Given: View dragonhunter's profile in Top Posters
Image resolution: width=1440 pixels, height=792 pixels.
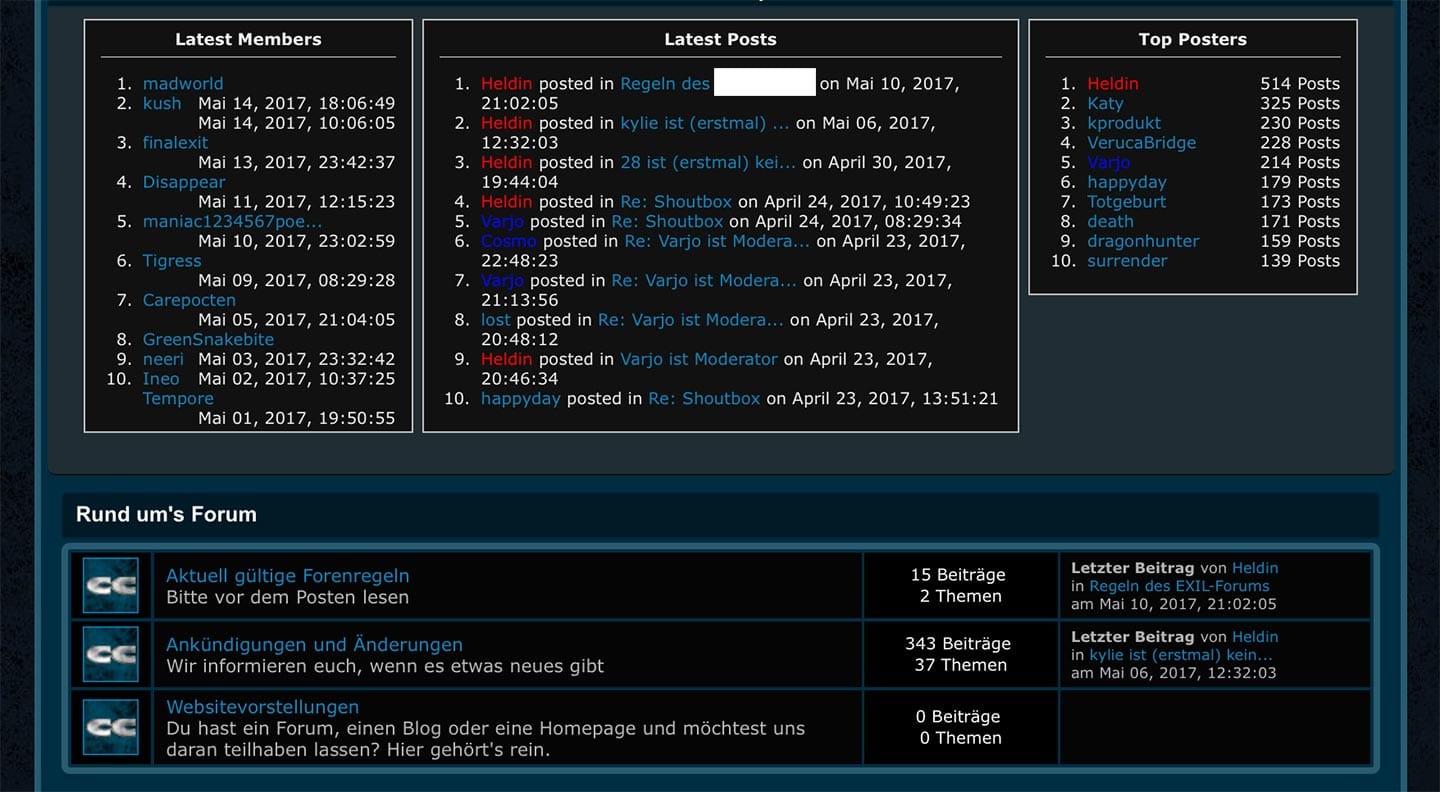Looking at the screenshot, I should coord(1143,241).
